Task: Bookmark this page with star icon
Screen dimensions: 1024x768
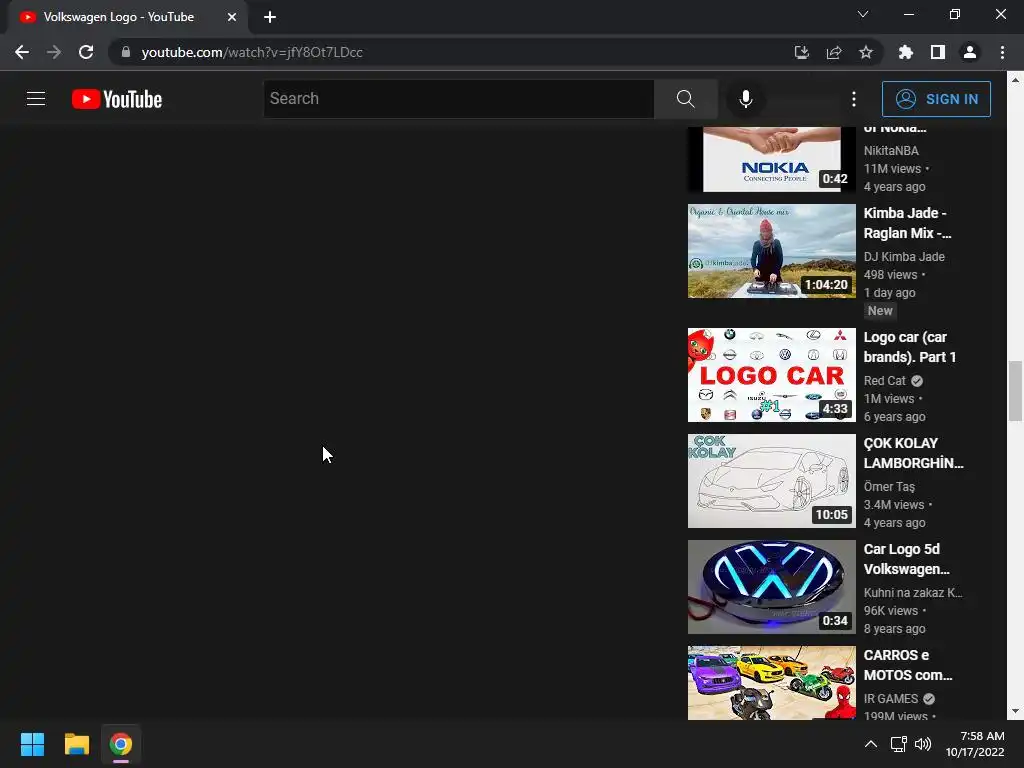Action: click(x=866, y=52)
